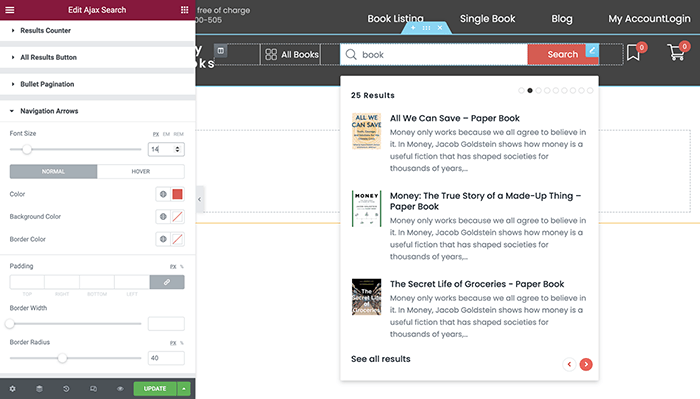Click the section add plus icon
700x399 pixels.
[x=413, y=28]
